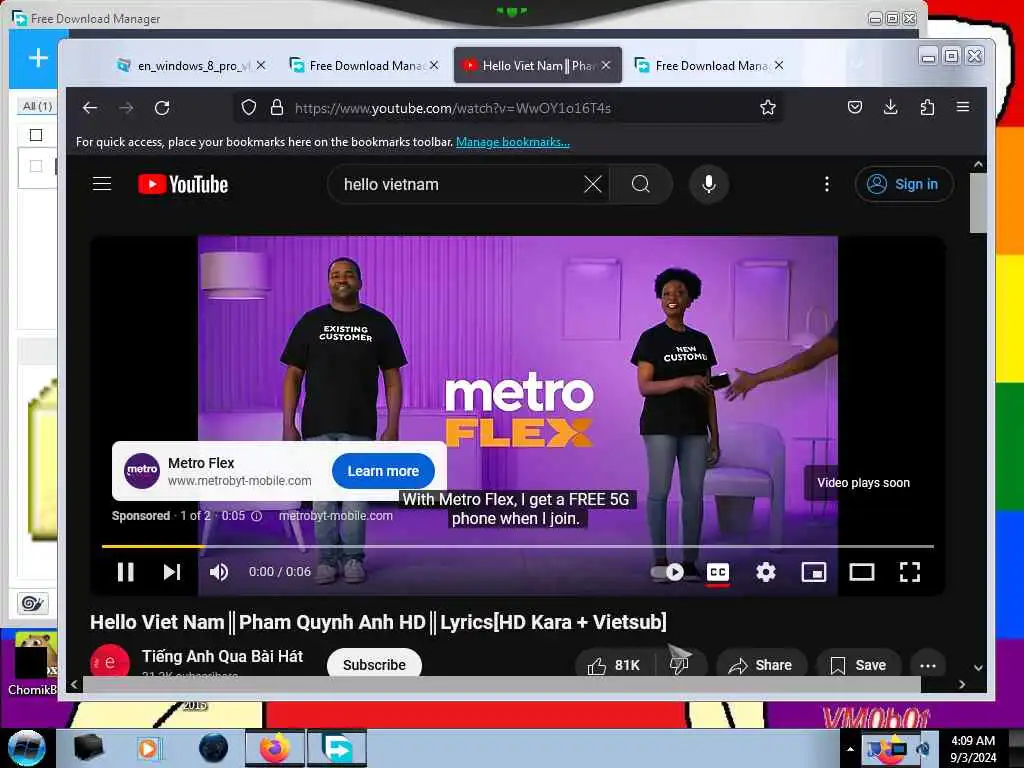Click the site padlock security icon
This screenshot has height=768, width=1024.
277,107
